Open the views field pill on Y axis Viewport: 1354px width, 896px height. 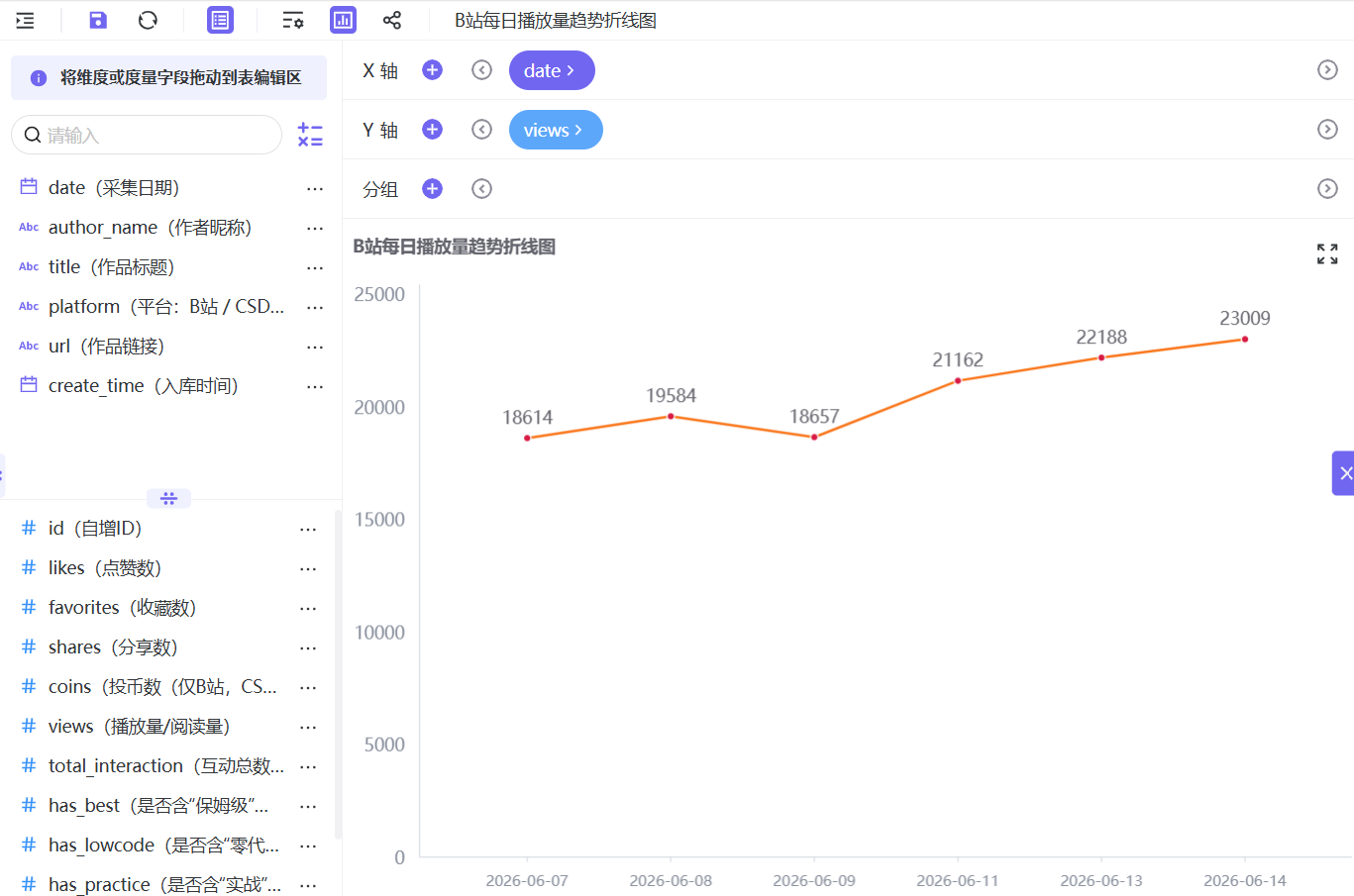(556, 130)
